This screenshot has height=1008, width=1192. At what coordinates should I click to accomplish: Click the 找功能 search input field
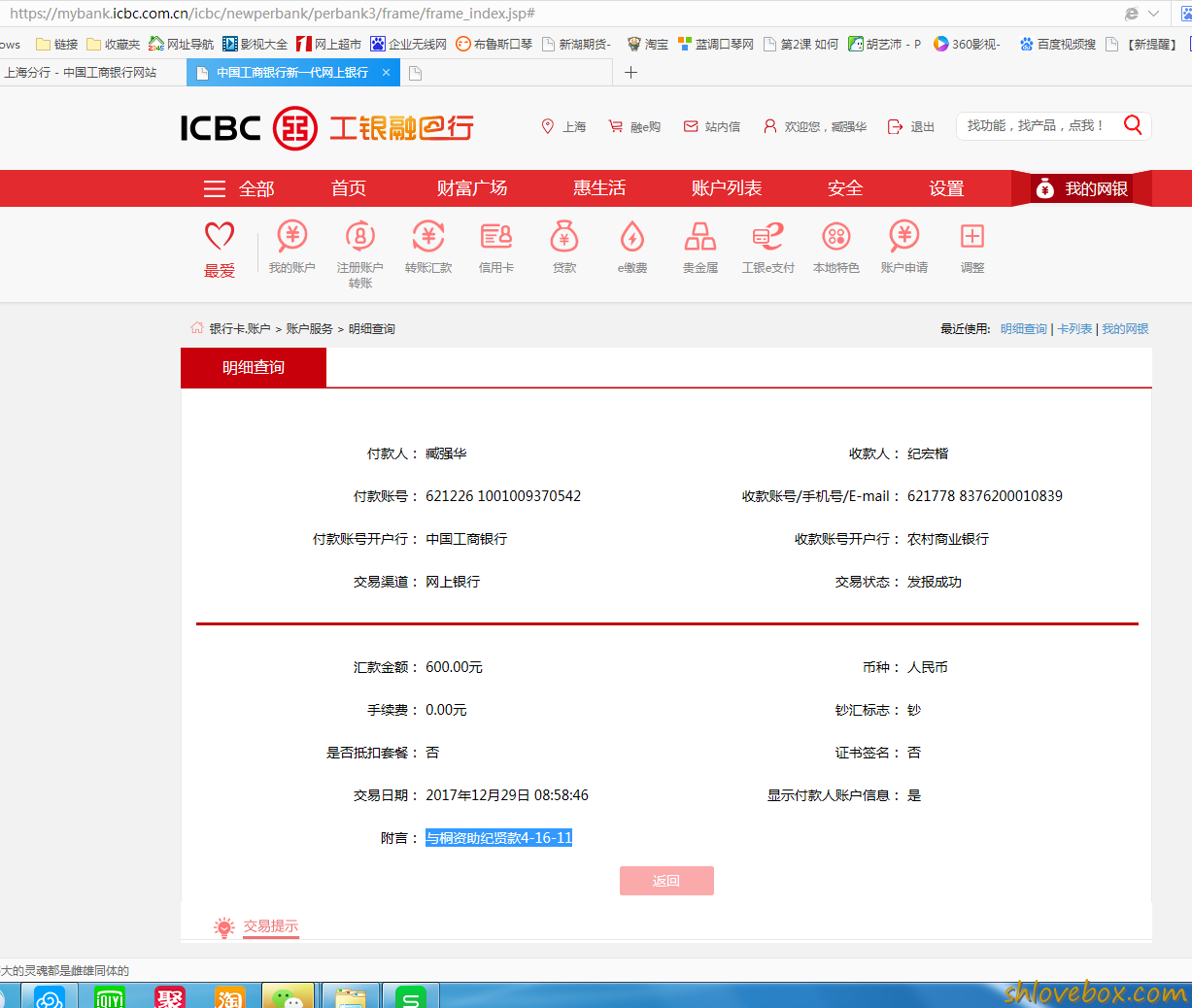[x=1038, y=125]
